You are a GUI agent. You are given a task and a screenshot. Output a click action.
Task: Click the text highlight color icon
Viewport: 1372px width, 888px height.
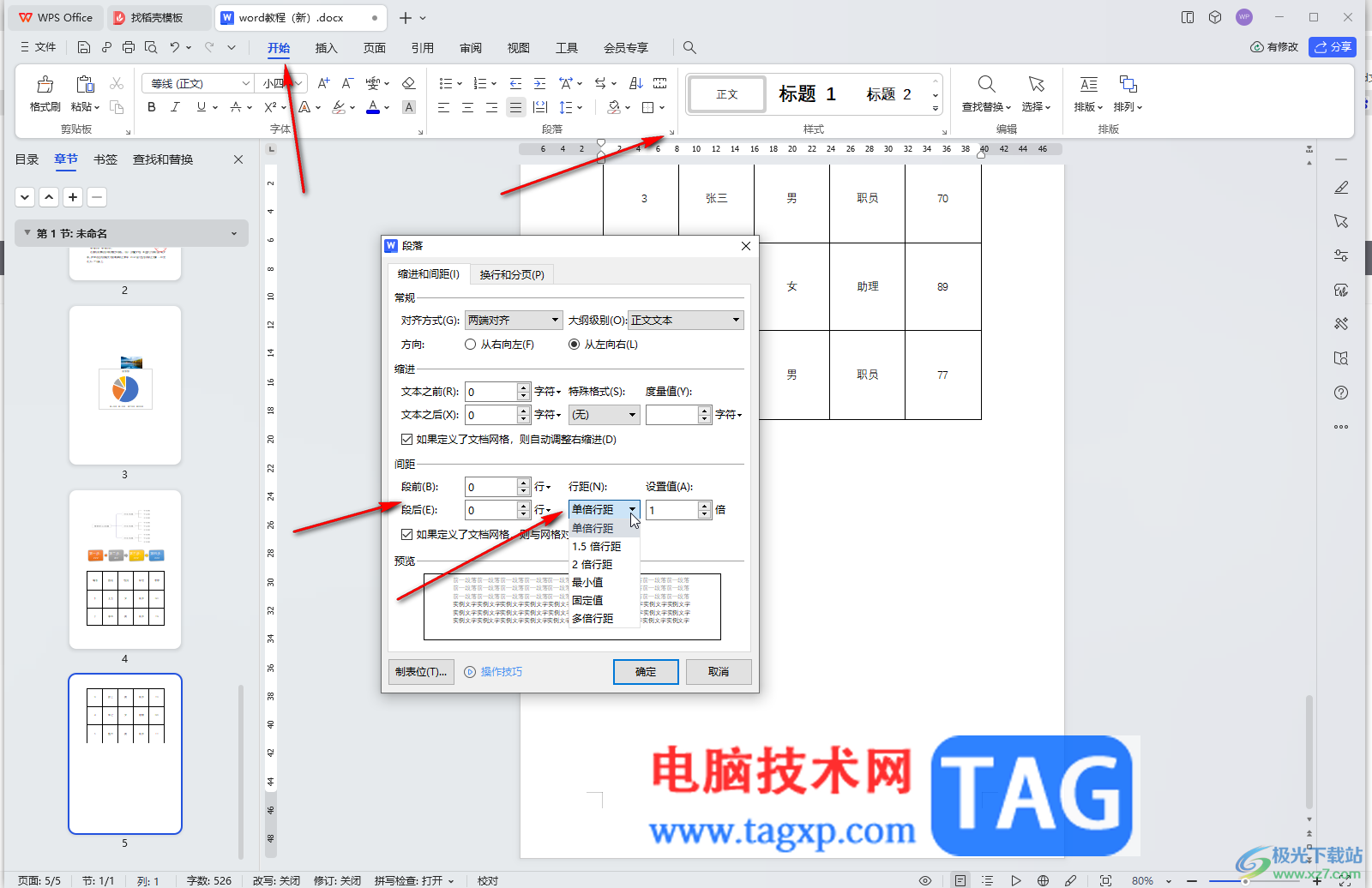(x=340, y=107)
